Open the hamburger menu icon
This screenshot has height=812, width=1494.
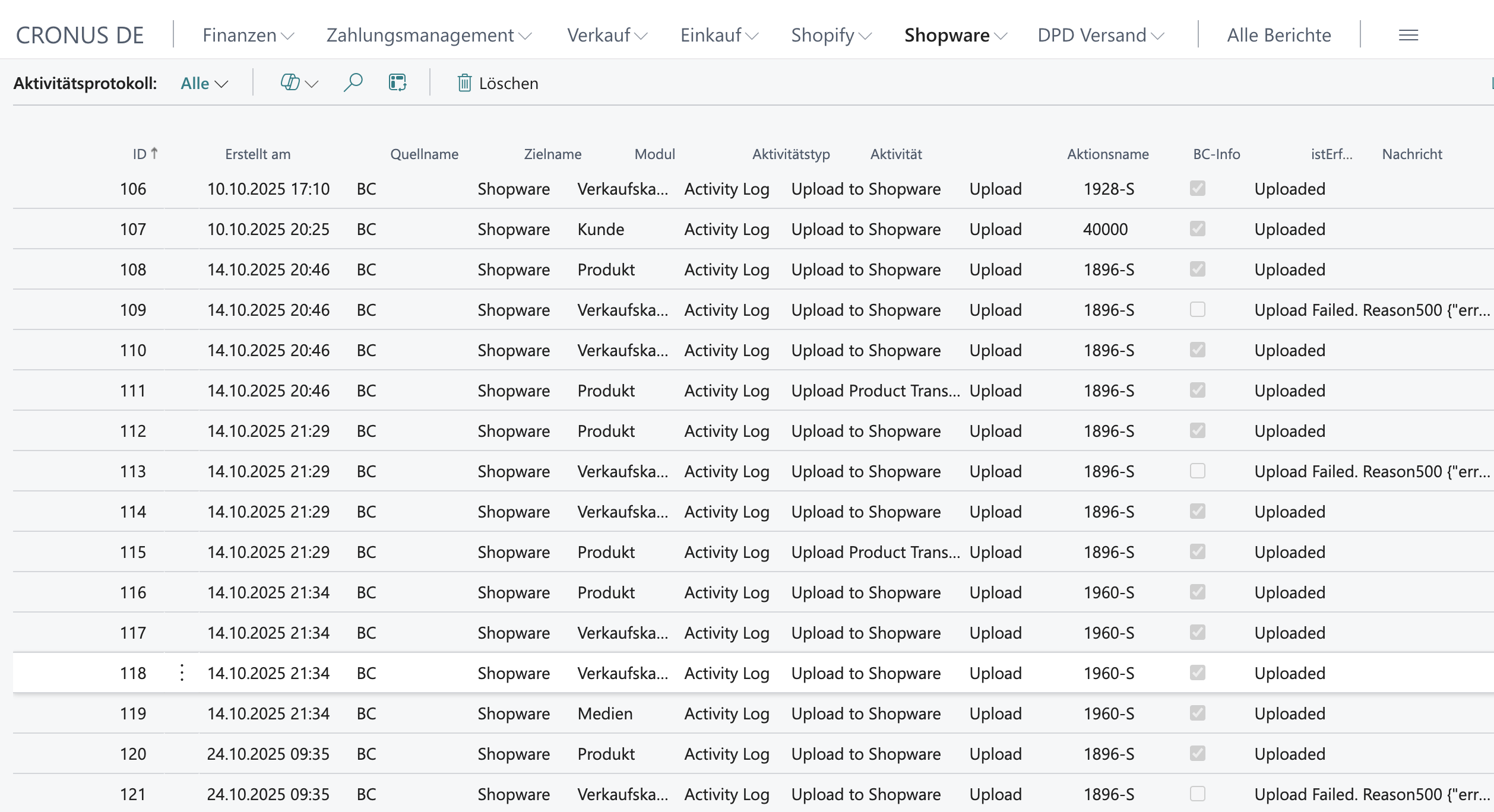point(1408,36)
